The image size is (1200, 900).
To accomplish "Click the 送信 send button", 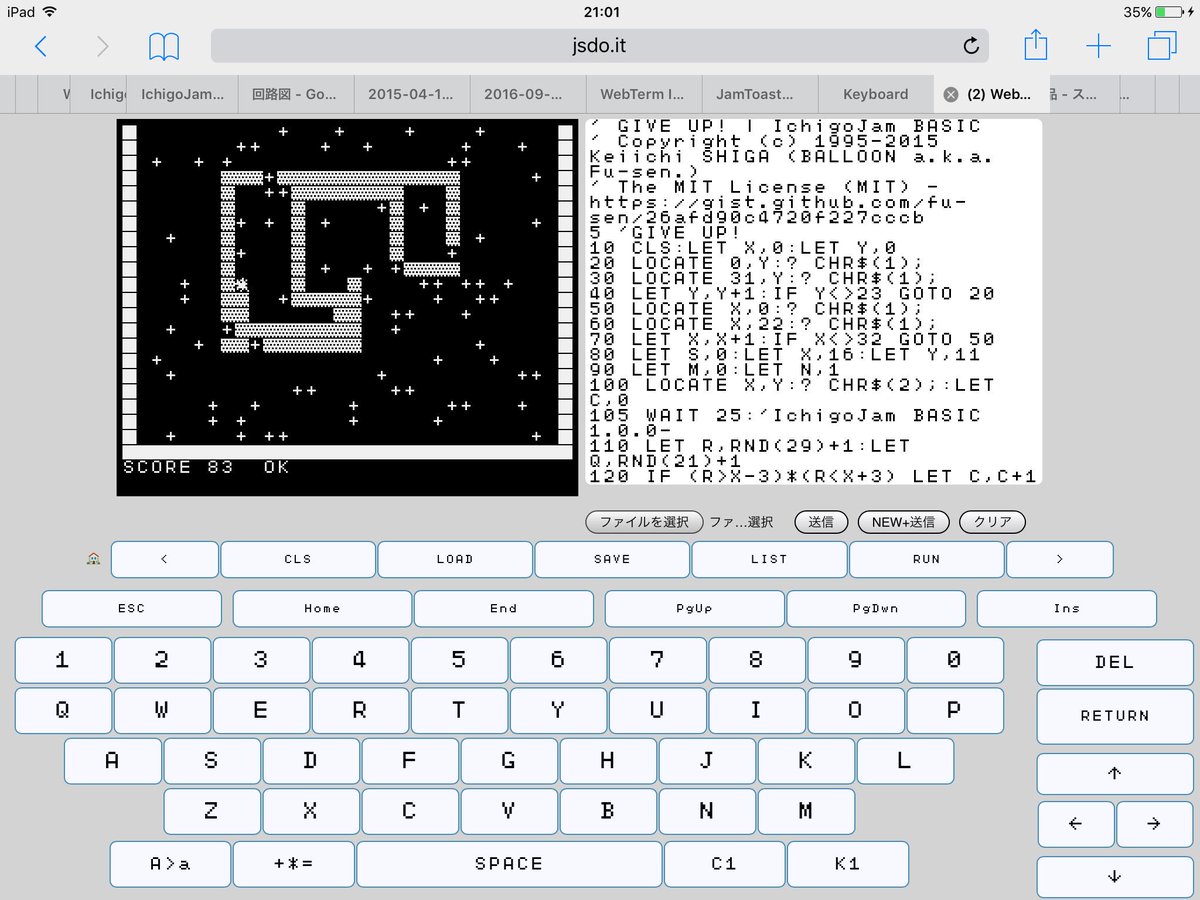I will (x=821, y=522).
